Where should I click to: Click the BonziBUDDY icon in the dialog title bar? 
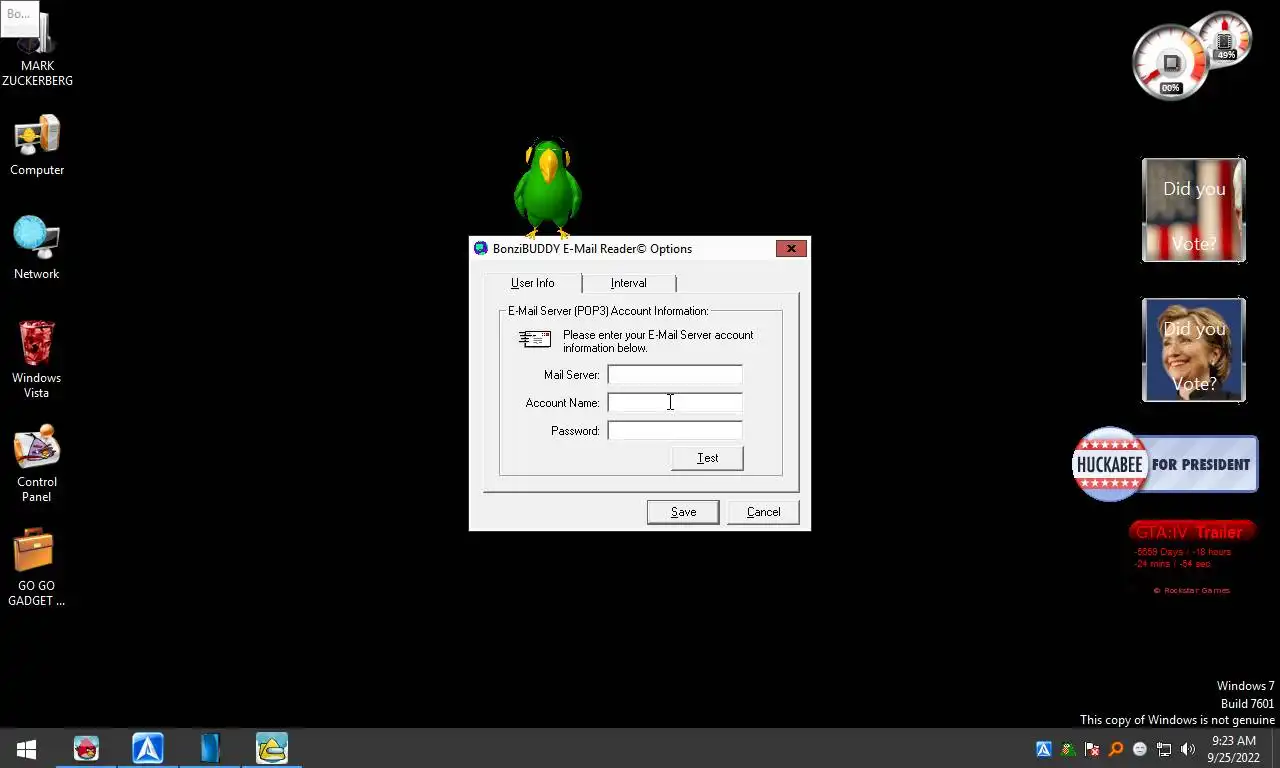(x=481, y=249)
